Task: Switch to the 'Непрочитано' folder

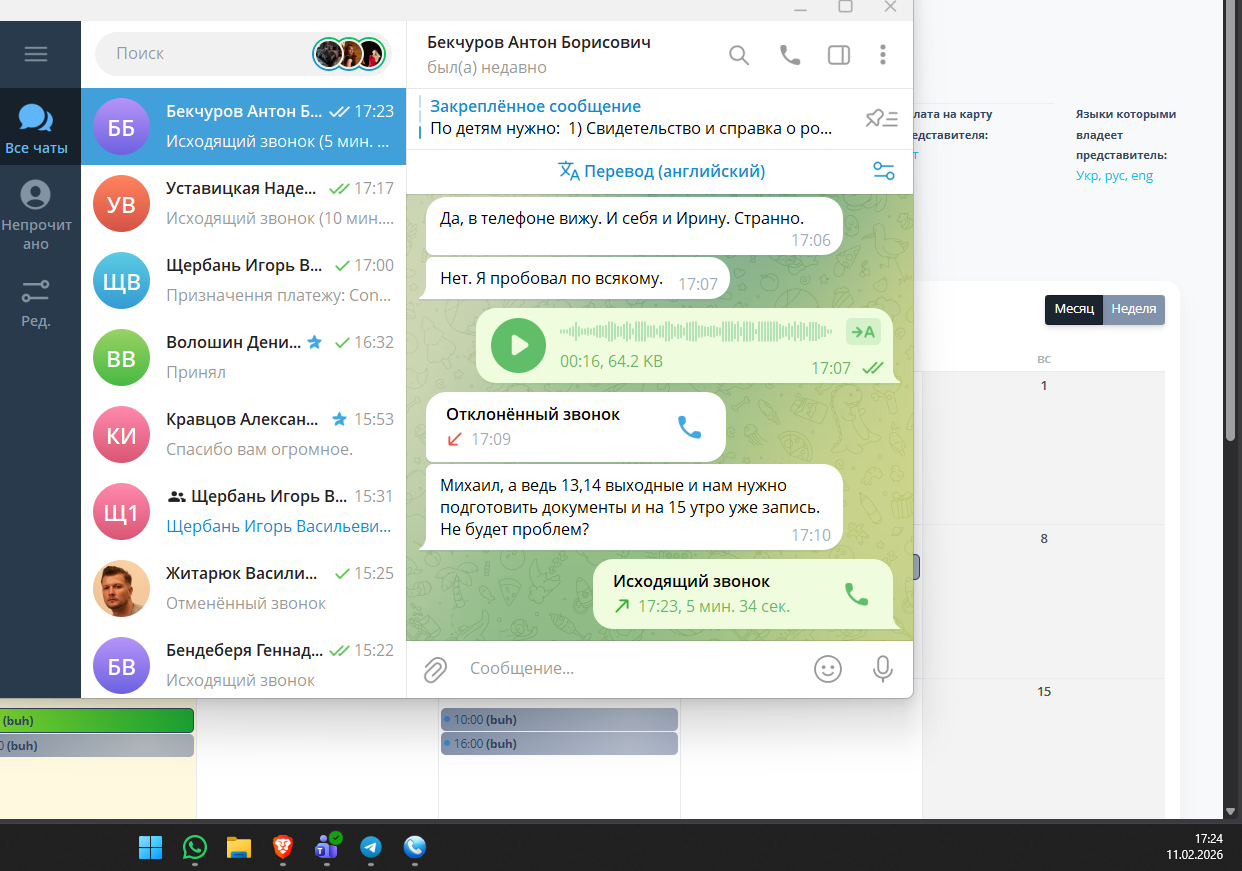Action: [36, 215]
